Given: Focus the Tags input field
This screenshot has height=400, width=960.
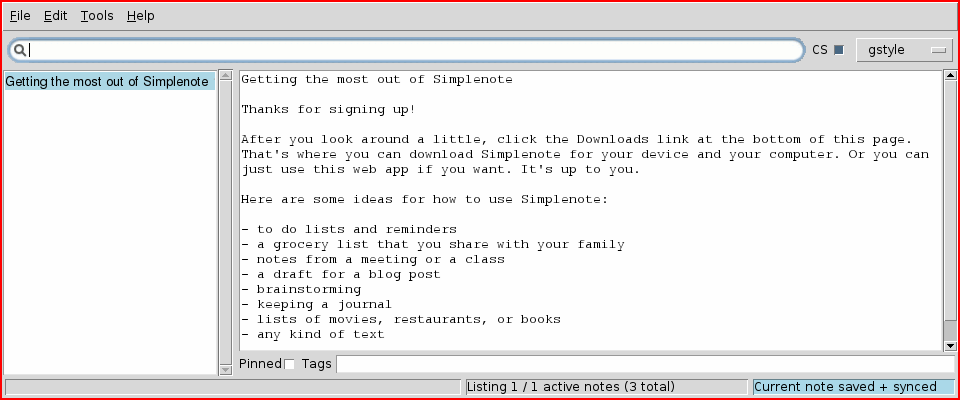Looking at the screenshot, I should coord(645,364).
